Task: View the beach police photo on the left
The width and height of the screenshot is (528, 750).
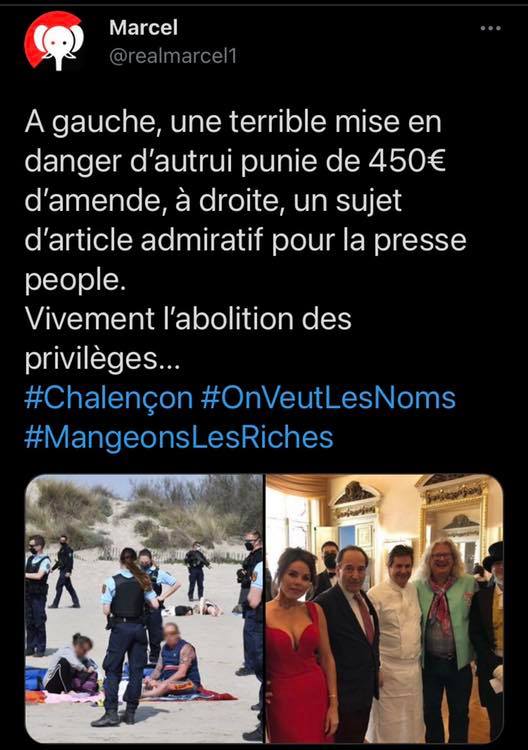Action: click(x=144, y=608)
